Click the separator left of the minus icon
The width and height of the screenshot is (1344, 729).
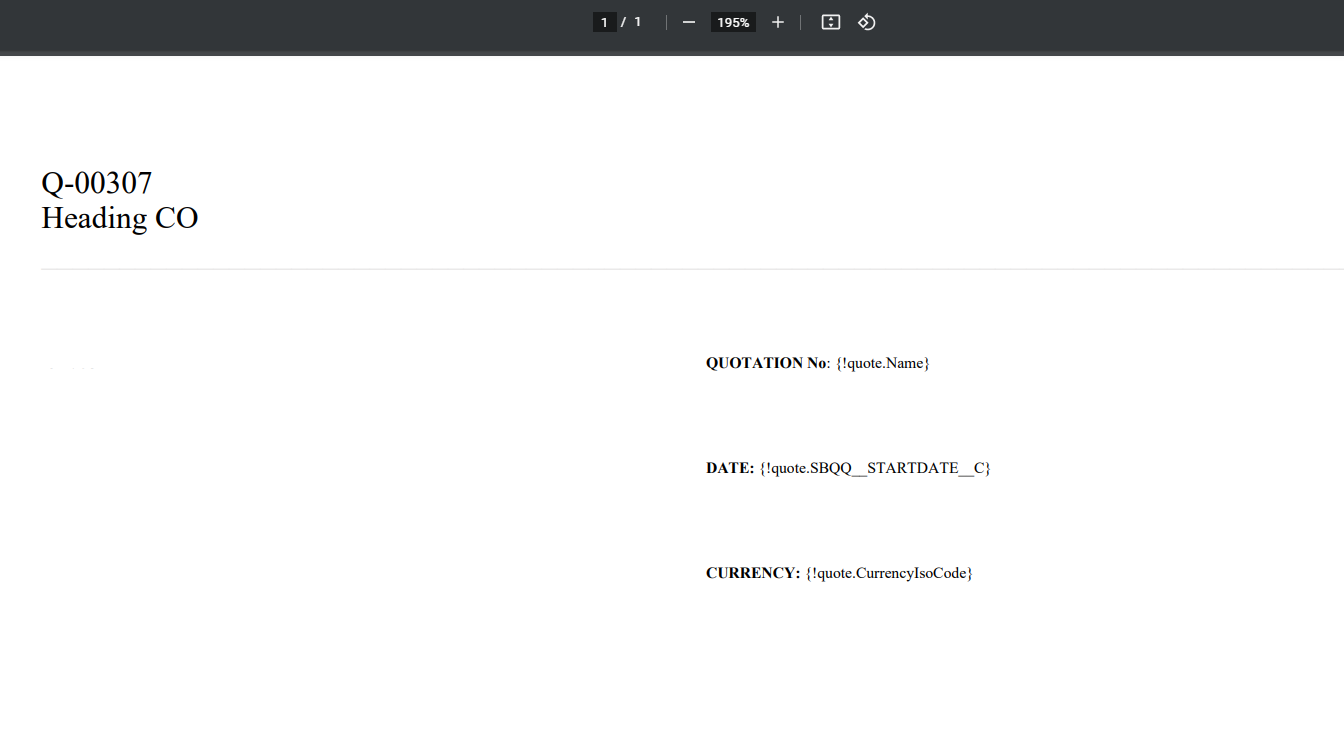click(665, 21)
